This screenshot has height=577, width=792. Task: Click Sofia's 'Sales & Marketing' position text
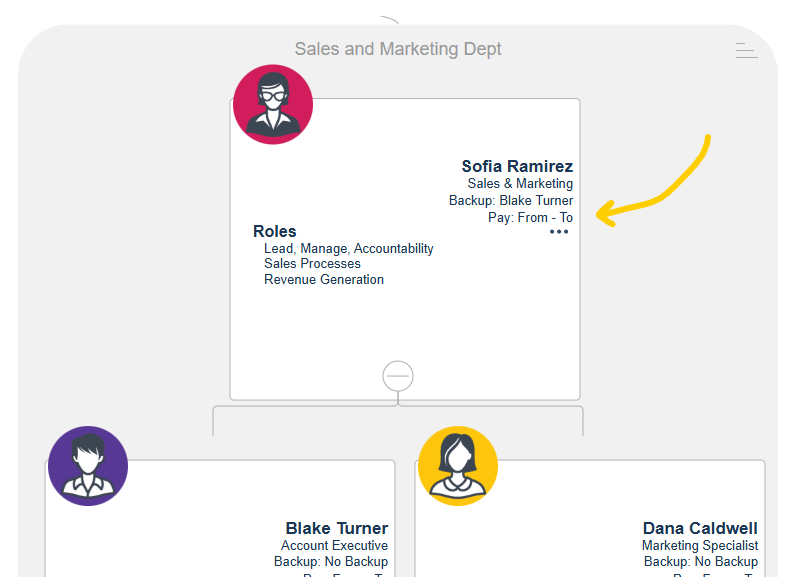[520, 184]
